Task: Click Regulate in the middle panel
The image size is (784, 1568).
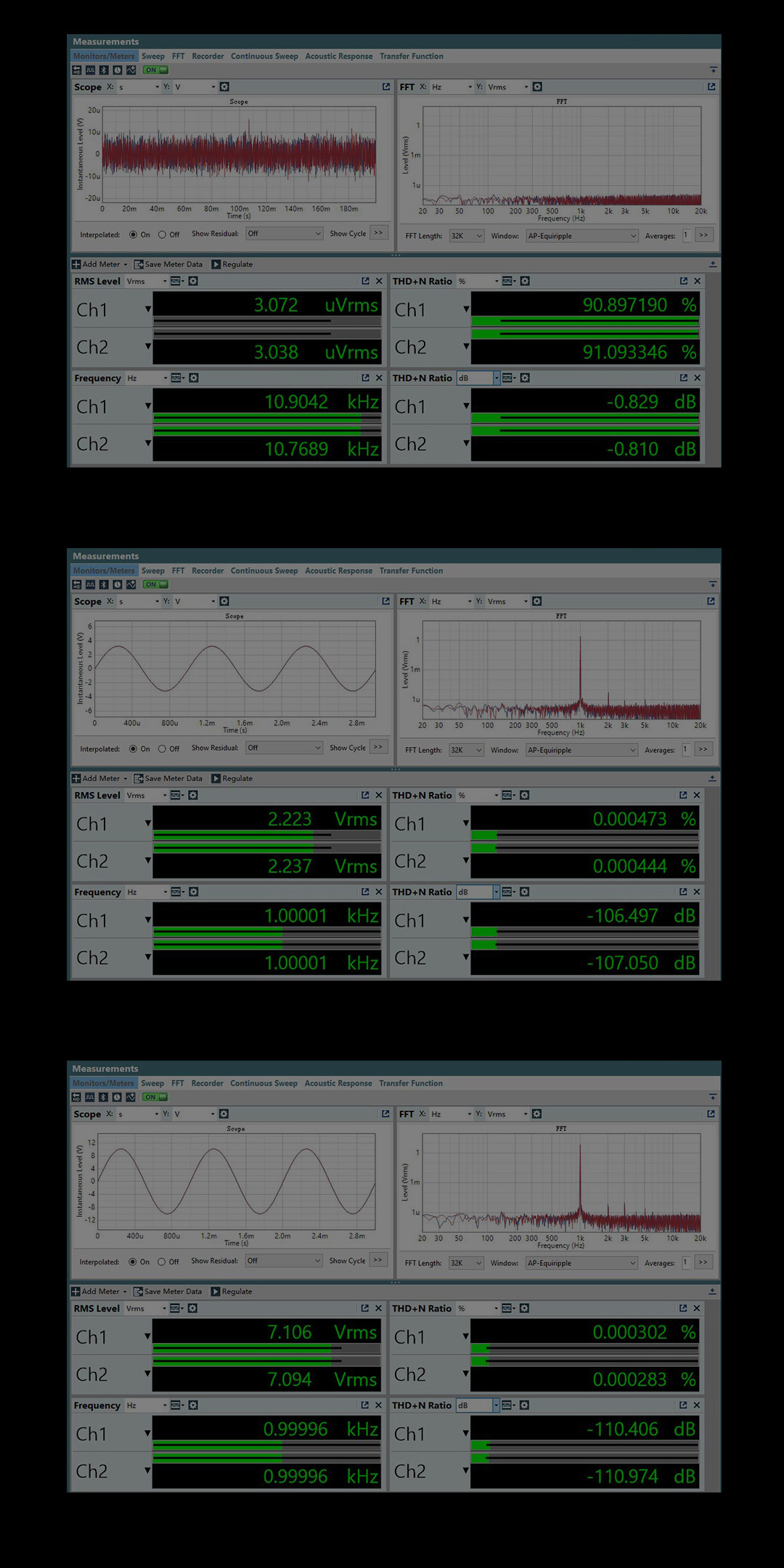Action: pyautogui.click(x=232, y=778)
